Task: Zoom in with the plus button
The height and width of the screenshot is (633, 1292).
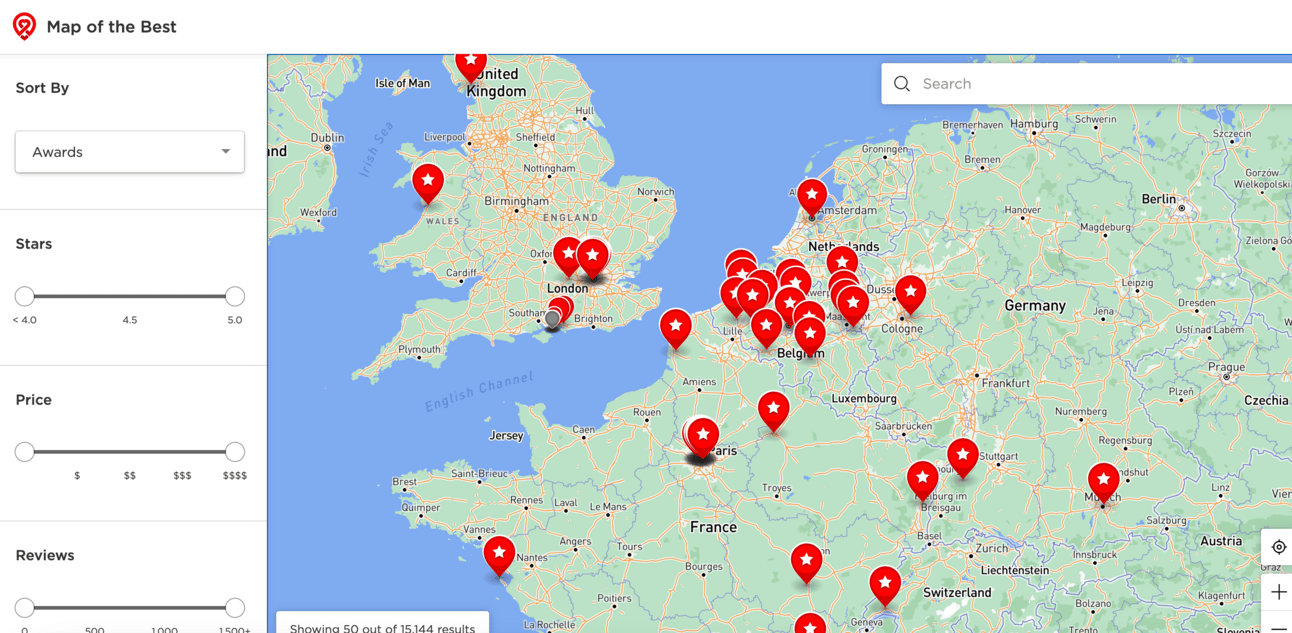Action: point(1278,593)
